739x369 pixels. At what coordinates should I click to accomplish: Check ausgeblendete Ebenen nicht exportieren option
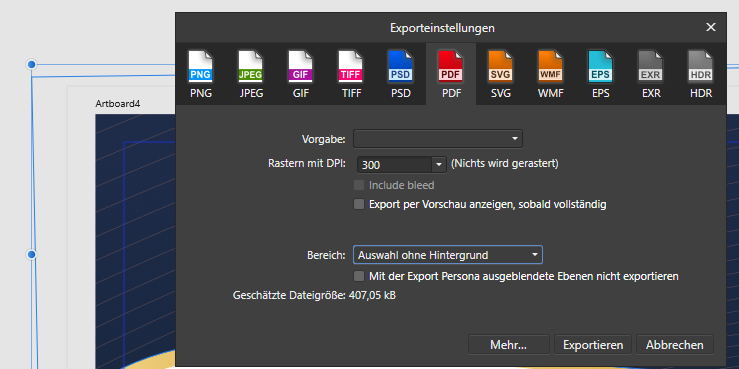(x=359, y=276)
